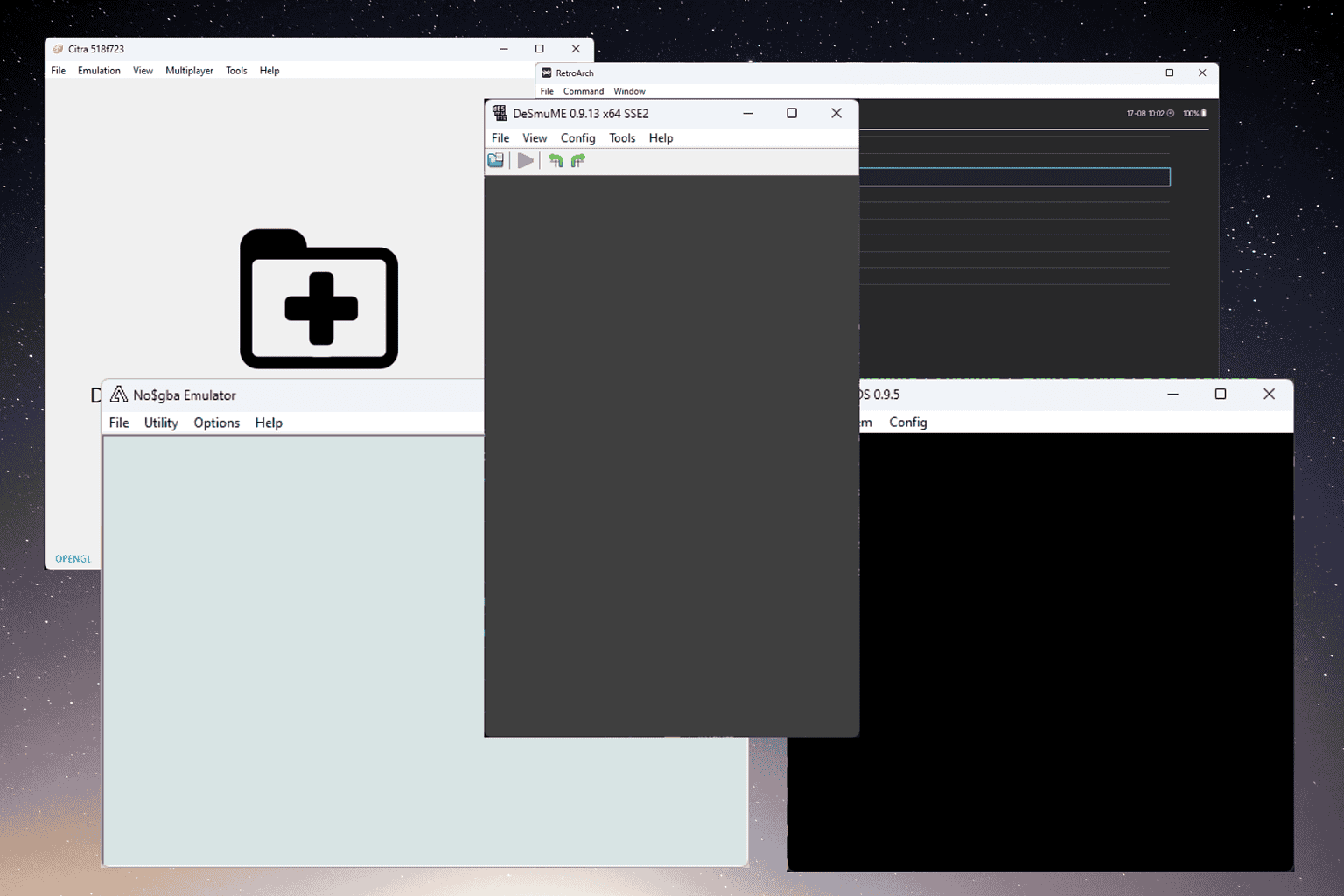This screenshot has width=1344, height=896.
Task: Minimize the RetroArch window
Action: tap(1137, 73)
